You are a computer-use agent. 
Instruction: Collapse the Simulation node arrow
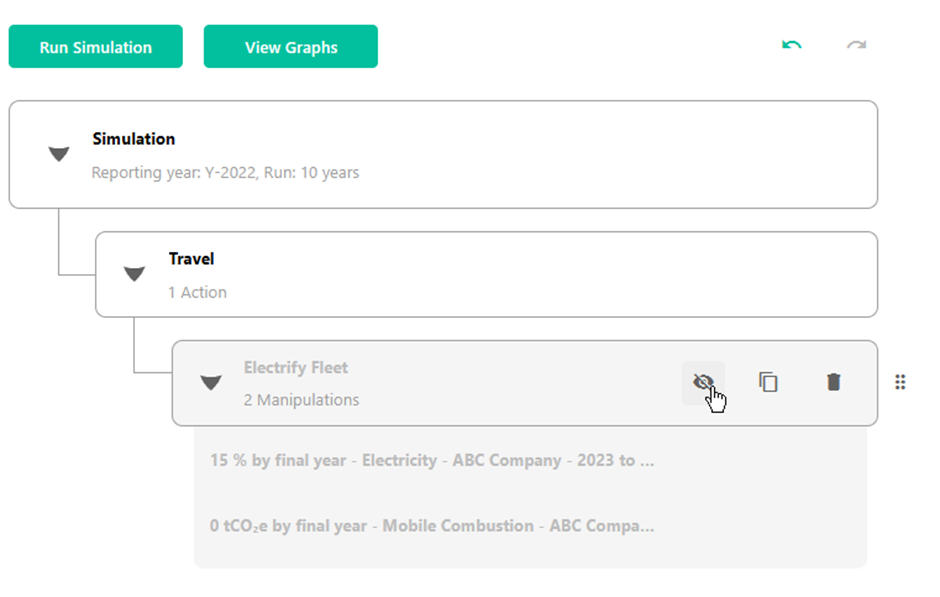(x=59, y=154)
